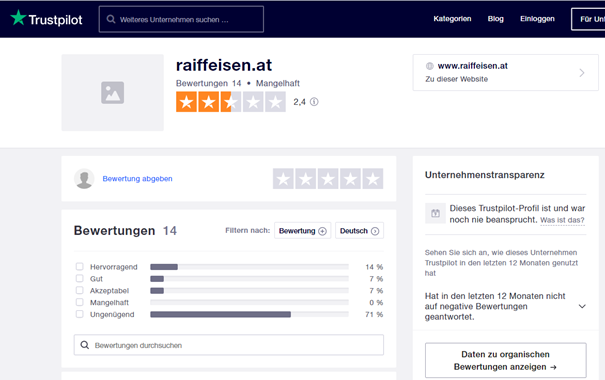This screenshot has height=380, width=605.
Task: Tick the Ungenügend filter checkbox
Action: 79,314
